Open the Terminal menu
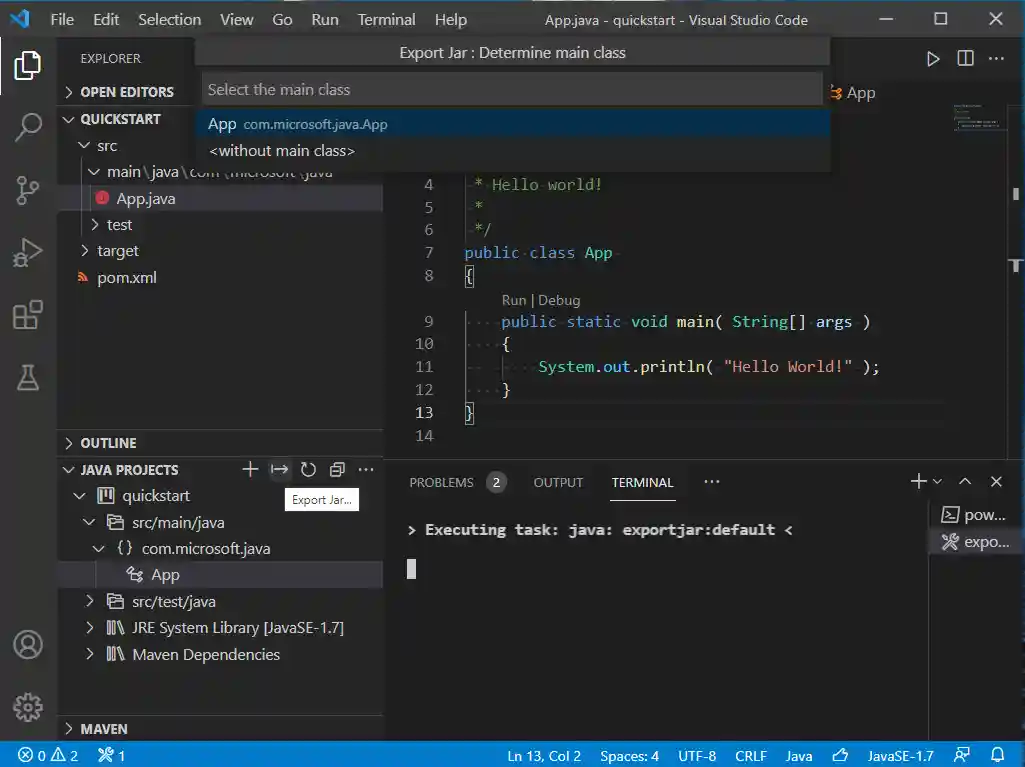The image size is (1025, 767). tap(386, 20)
